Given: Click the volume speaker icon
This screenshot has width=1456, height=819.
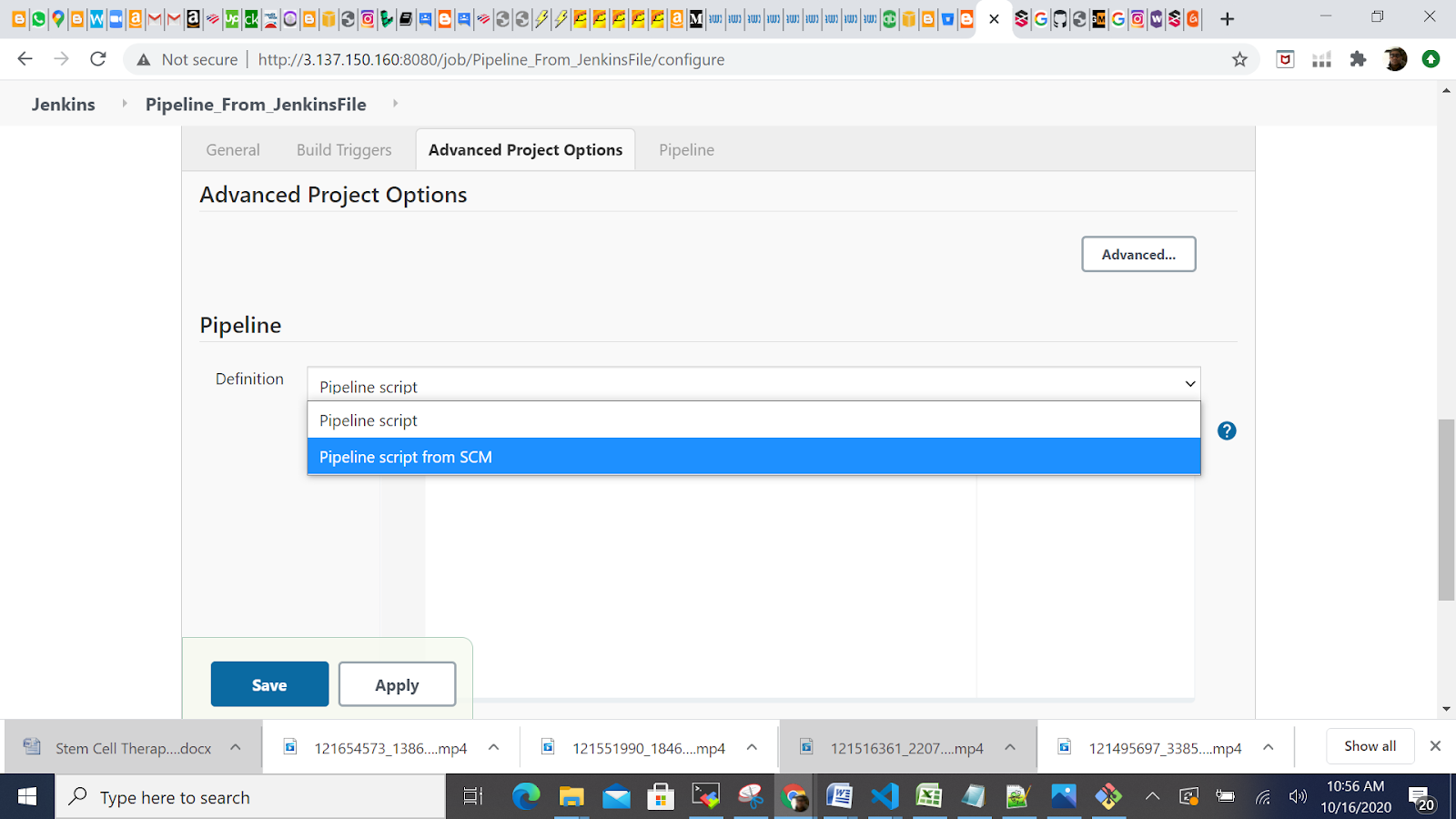Looking at the screenshot, I should (1298, 797).
